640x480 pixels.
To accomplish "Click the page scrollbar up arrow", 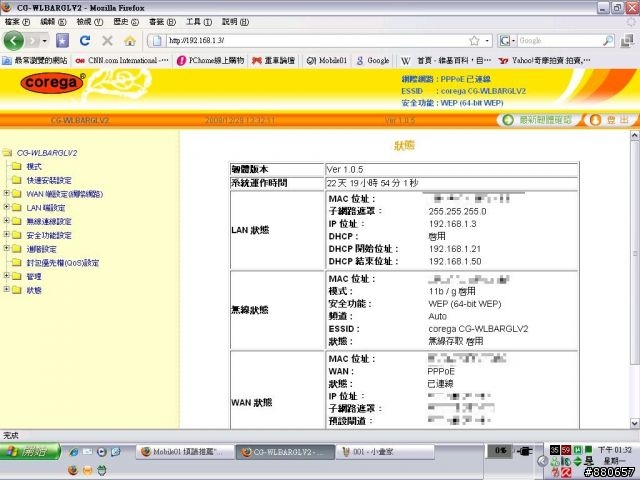I will (635, 136).
